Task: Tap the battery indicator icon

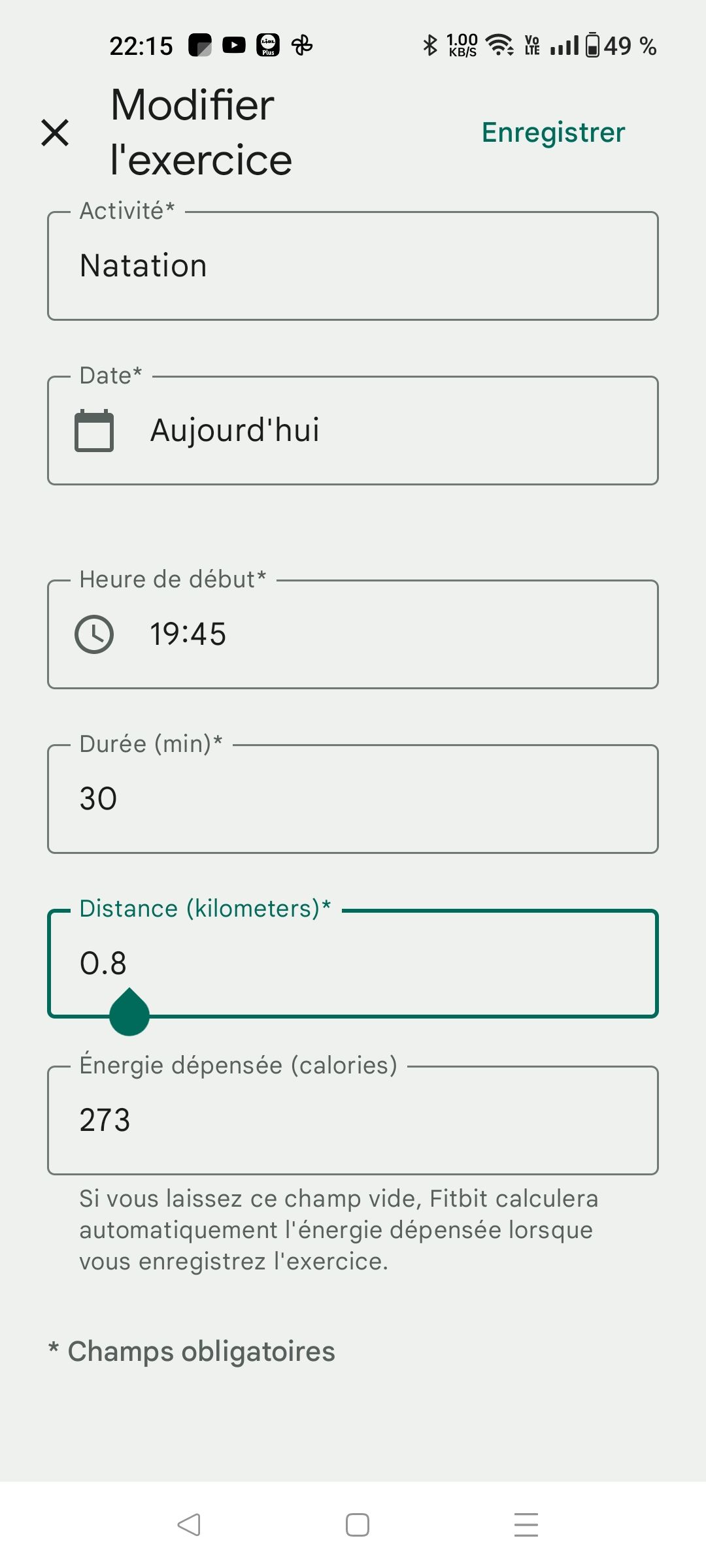Action: (592, 45)
